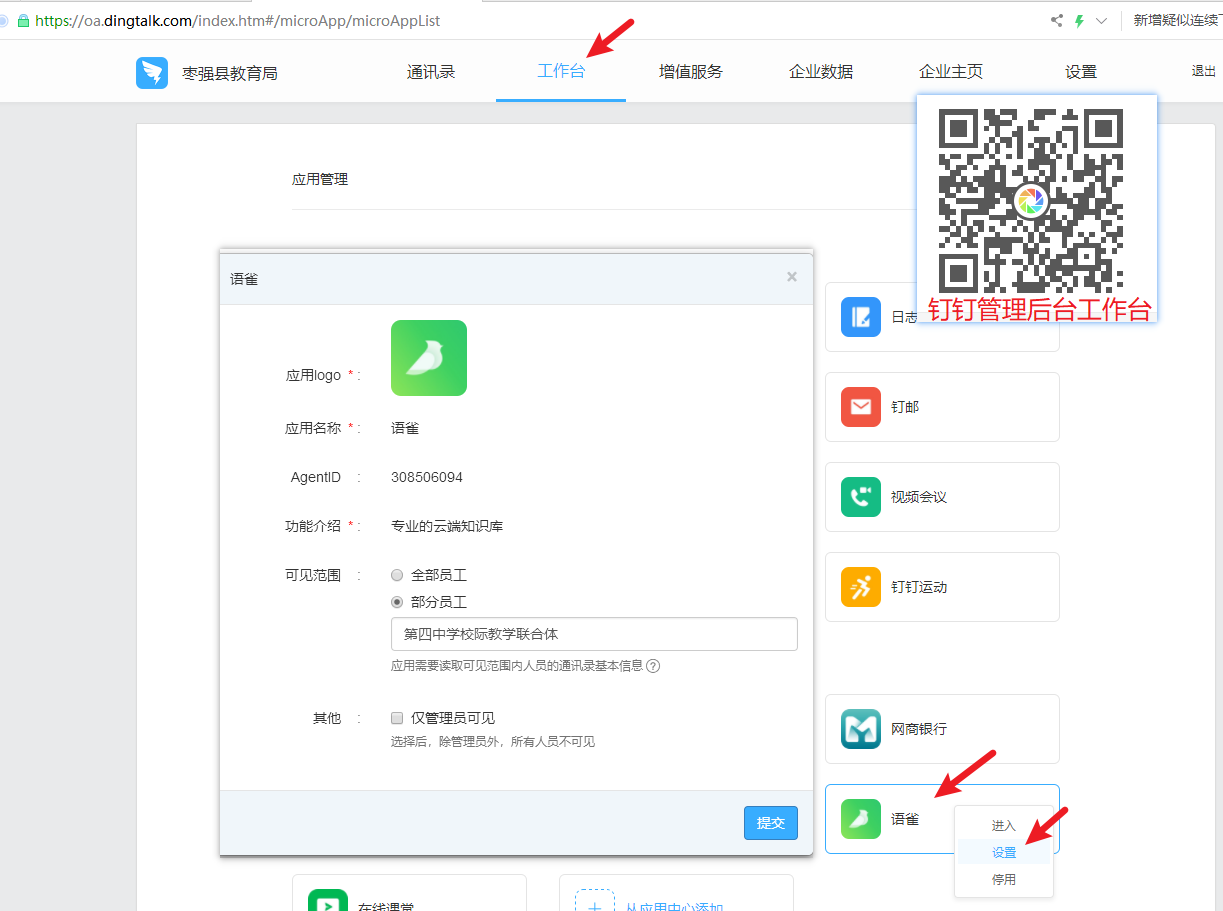Click the QR code image
The image size is (1223, 911).
(x=1031, y=200)
